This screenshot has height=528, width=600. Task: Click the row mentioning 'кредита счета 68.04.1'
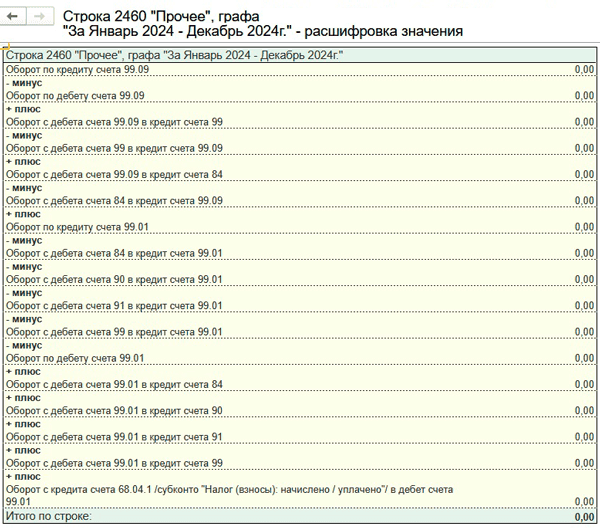[229, 490]
